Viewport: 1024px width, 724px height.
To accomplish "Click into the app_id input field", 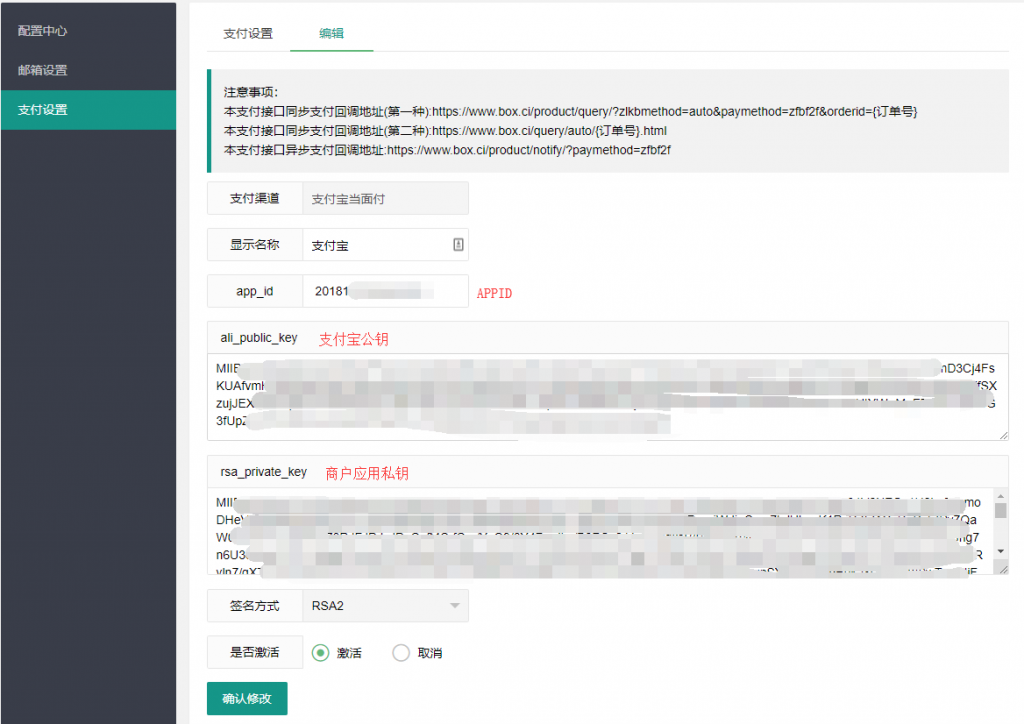I will click(x=384, y=291).
